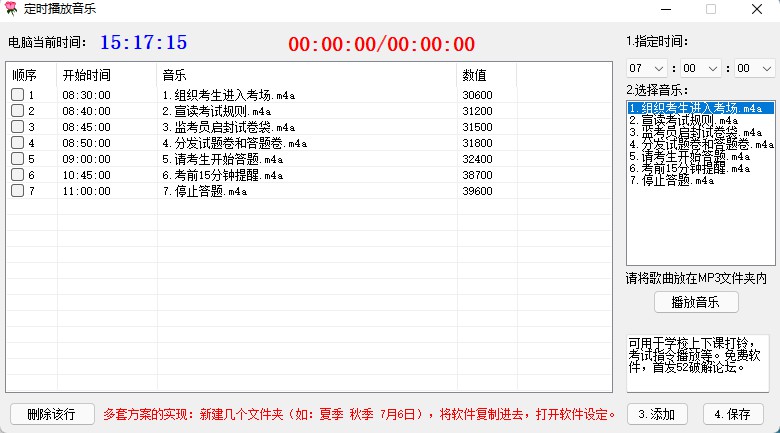
Task: Click the blue current time 15:17:15
Action: tap(144, 42)
